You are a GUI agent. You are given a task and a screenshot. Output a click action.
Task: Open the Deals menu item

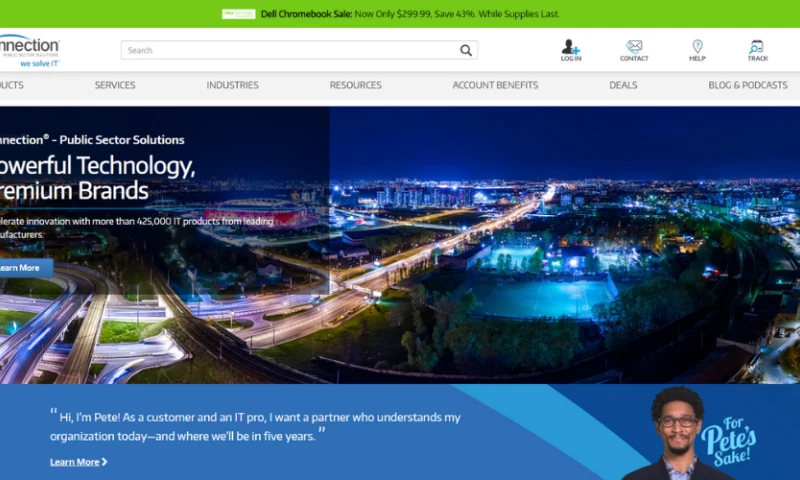tap(623, 85)
